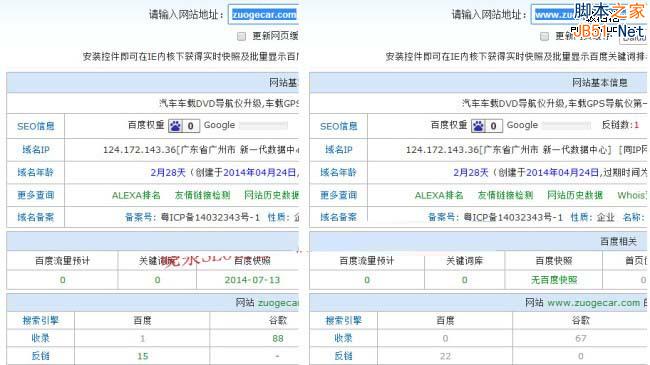Click 关键词库 header on right
This screenshot has height=365, width=650.
pos(464,261)
